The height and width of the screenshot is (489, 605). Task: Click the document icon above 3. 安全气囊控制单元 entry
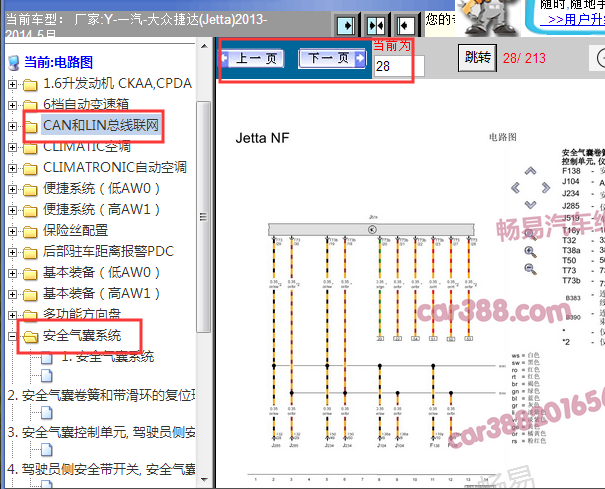pyautogui.click(x=47, y=413)
